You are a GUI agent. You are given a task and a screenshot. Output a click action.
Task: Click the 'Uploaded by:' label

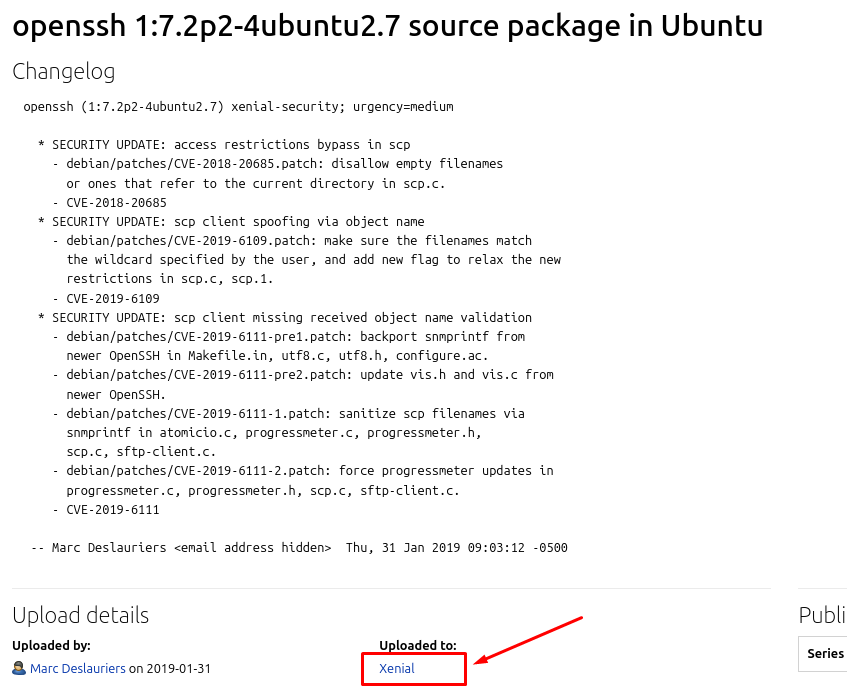[51, 646]
